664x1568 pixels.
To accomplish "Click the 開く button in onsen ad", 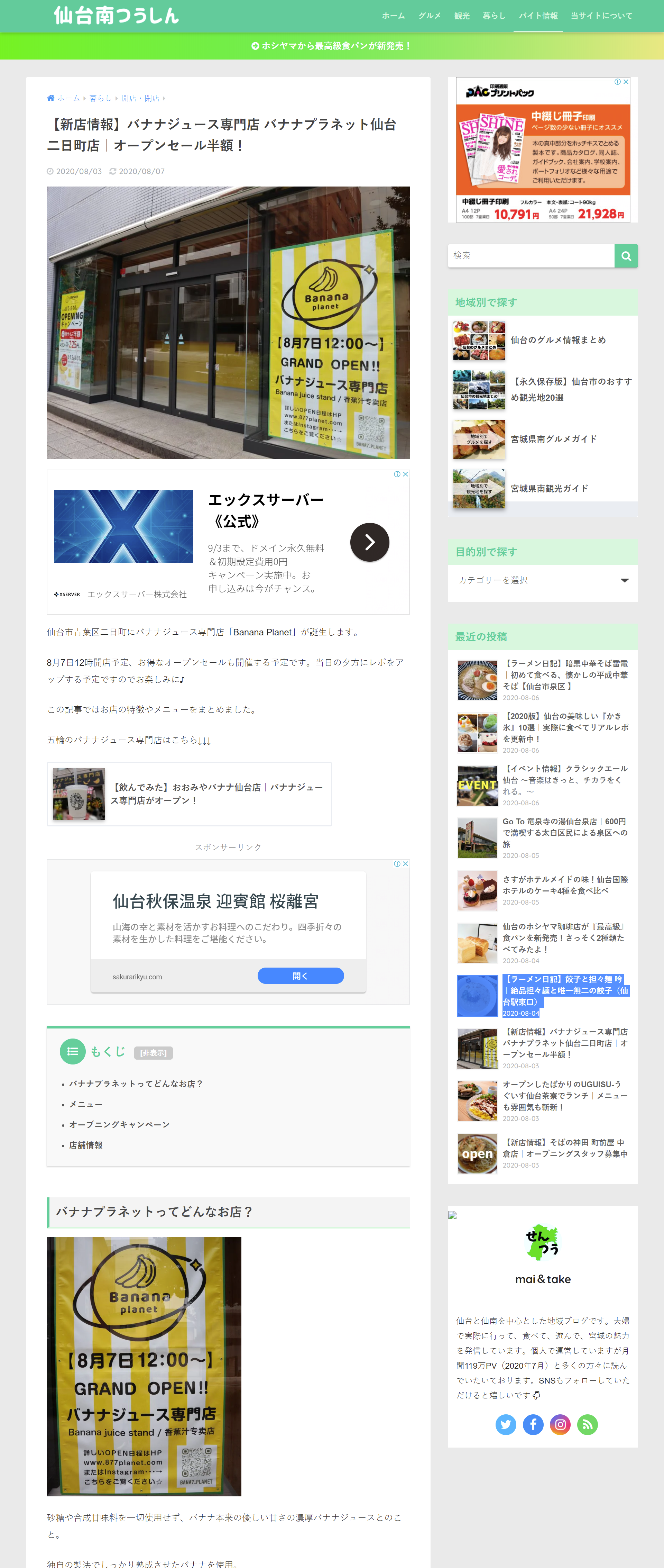I will [x=301, y=976].
